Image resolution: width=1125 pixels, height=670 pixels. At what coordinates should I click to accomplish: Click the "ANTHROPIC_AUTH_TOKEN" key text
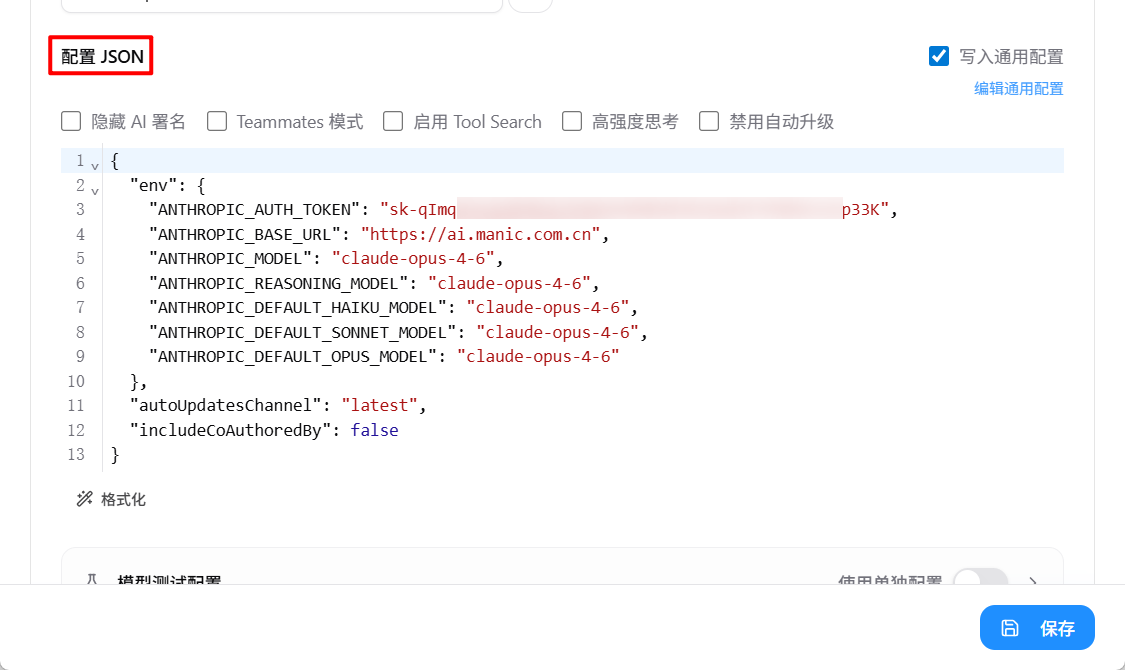point(254,209)
